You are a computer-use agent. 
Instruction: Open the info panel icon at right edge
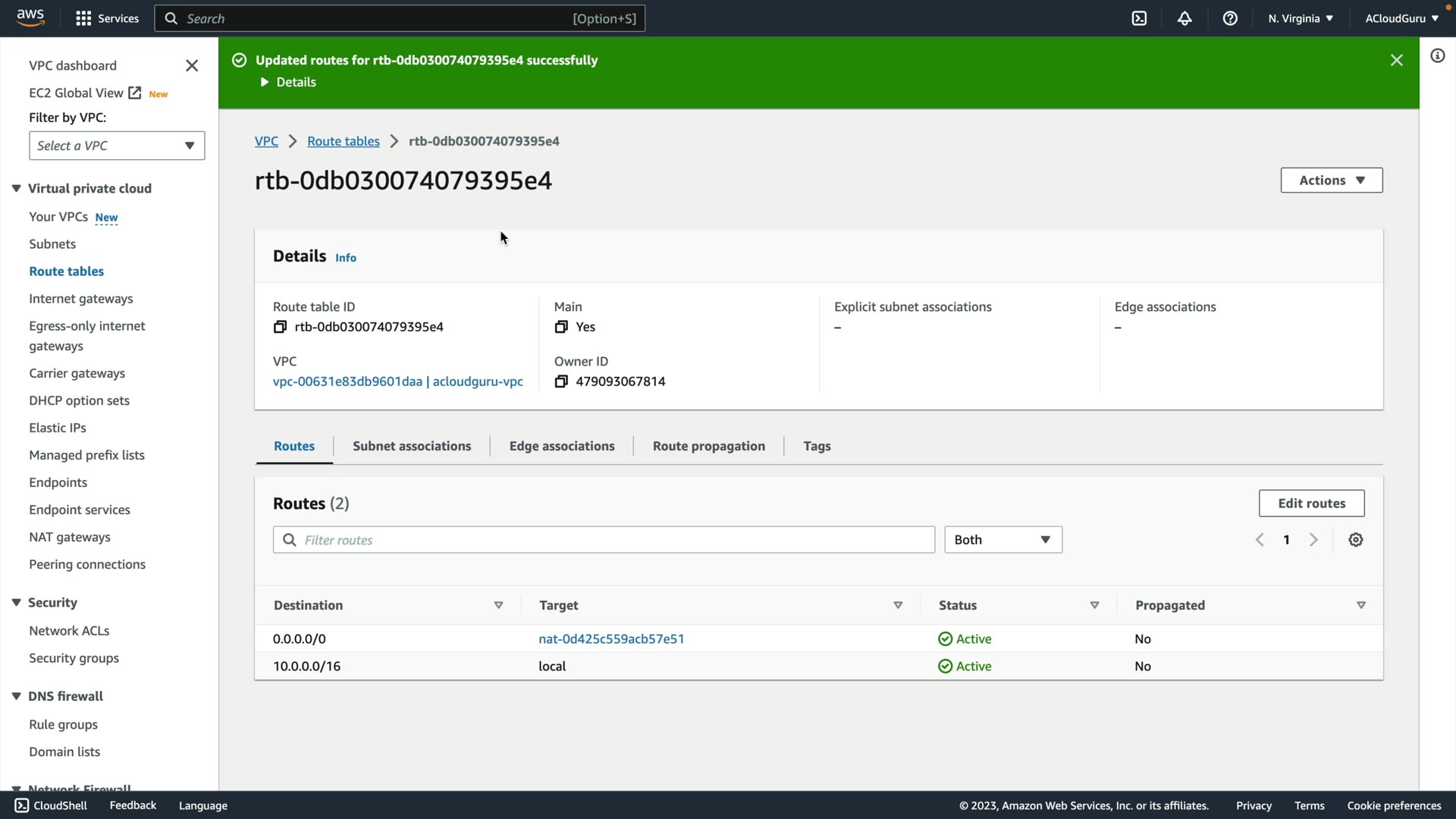click(1437, 55)
